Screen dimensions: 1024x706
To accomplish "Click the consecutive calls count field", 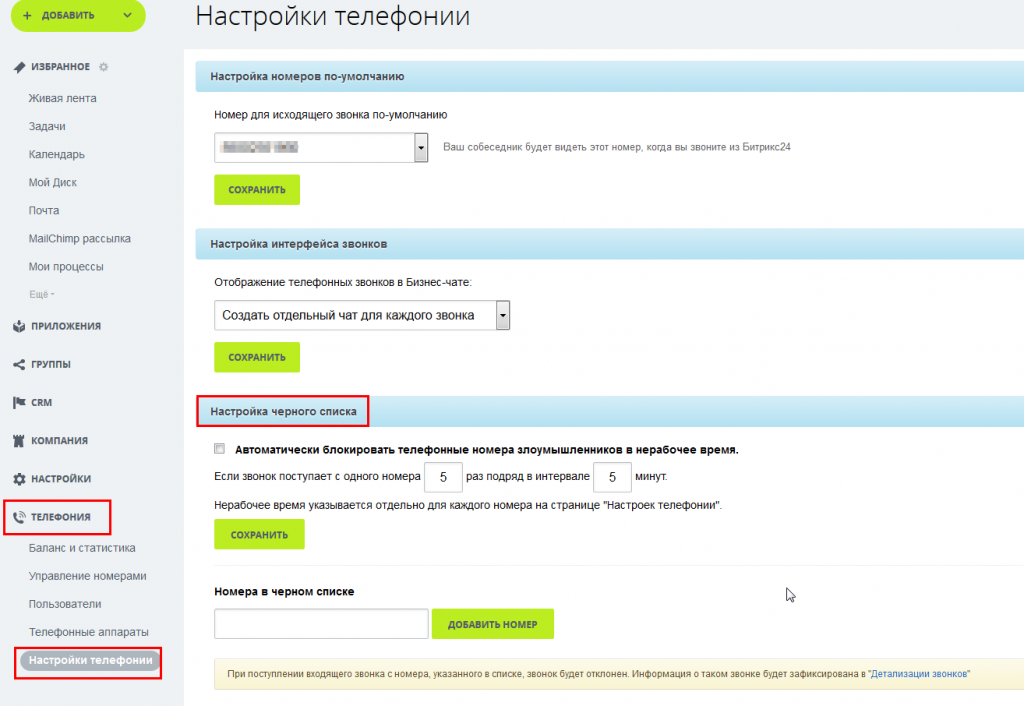I will tap(443, 477).
